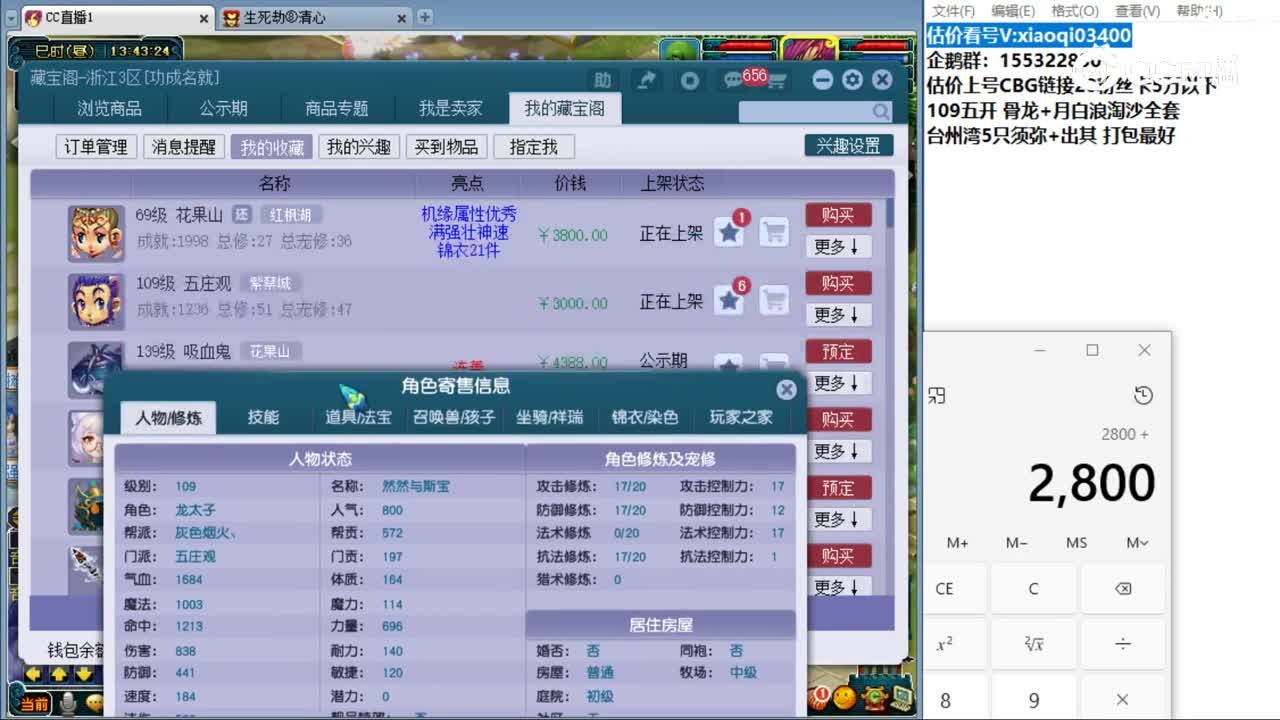Image resolution: width=1280 pixels, height=720 pixels.
Task: Open the 格式(O) menu in Notepad
Action: coord(1073,11)
